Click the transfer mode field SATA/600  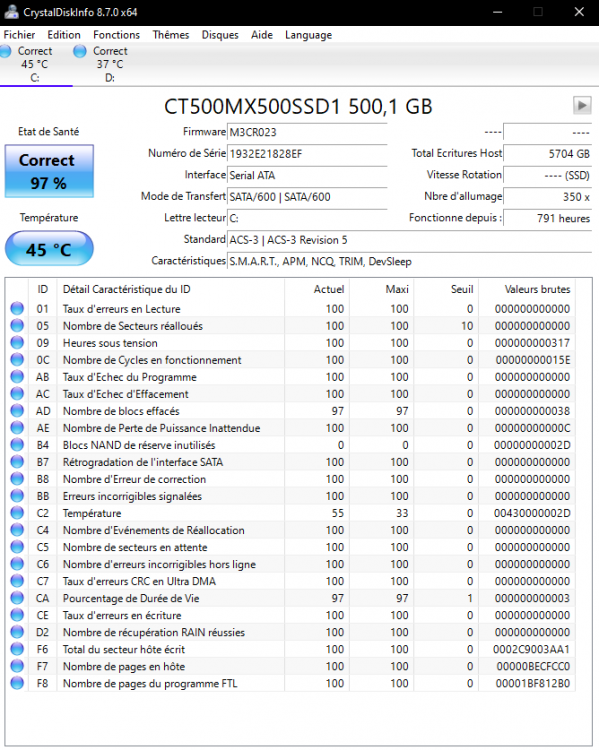point(307,197)
